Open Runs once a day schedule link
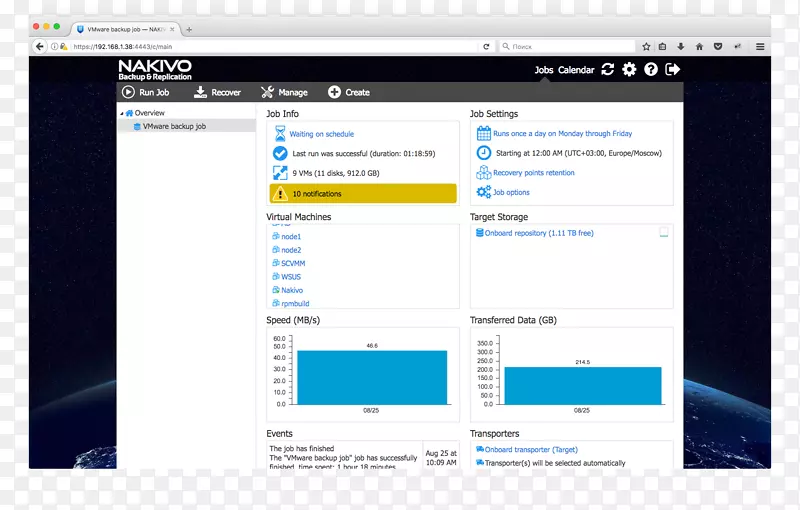Screen dimensions: 800x510 562,134
